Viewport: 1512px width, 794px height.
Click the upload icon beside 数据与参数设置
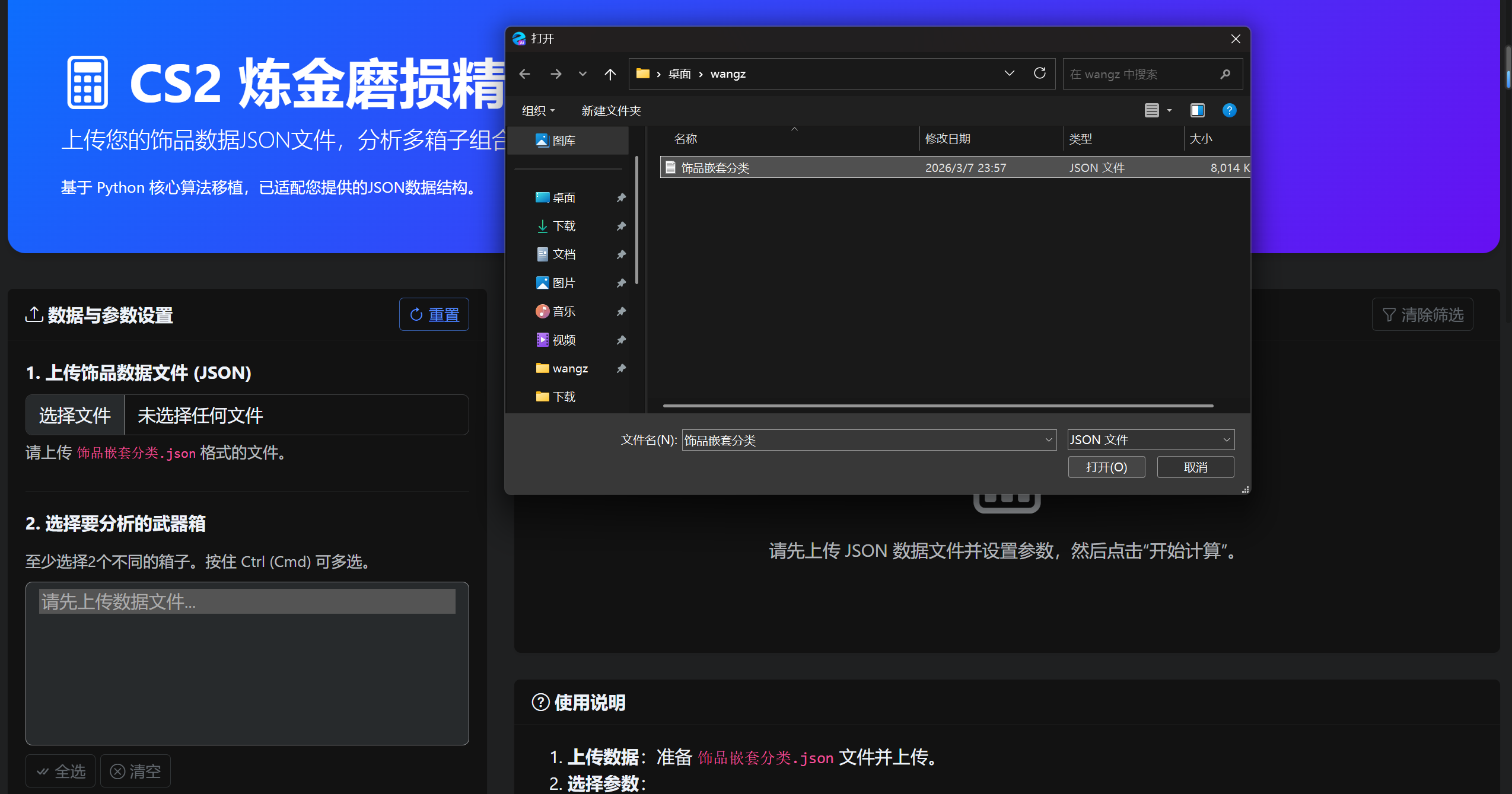34,314
